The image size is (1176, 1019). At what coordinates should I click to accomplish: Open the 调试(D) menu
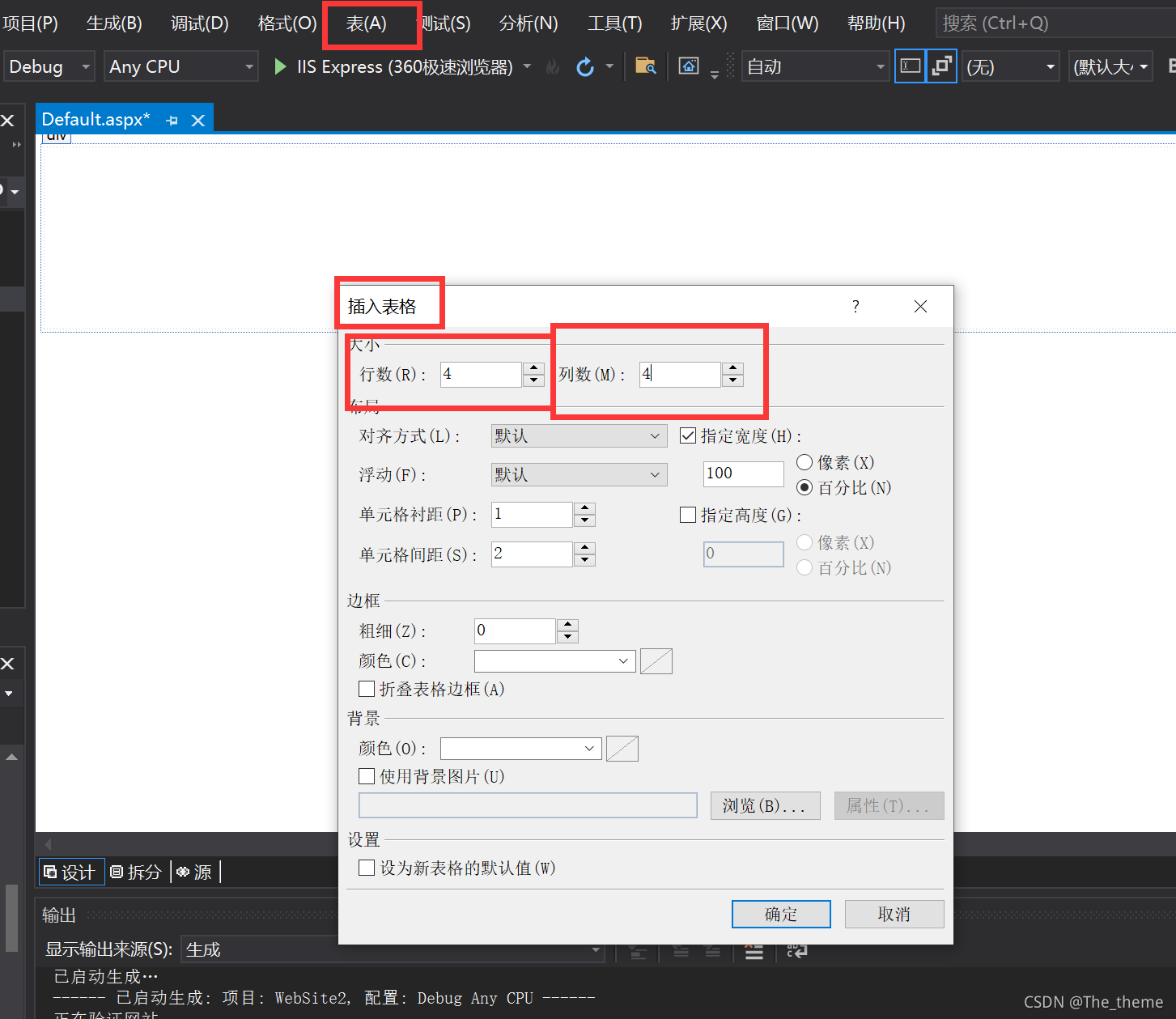[x=200, y=23]
